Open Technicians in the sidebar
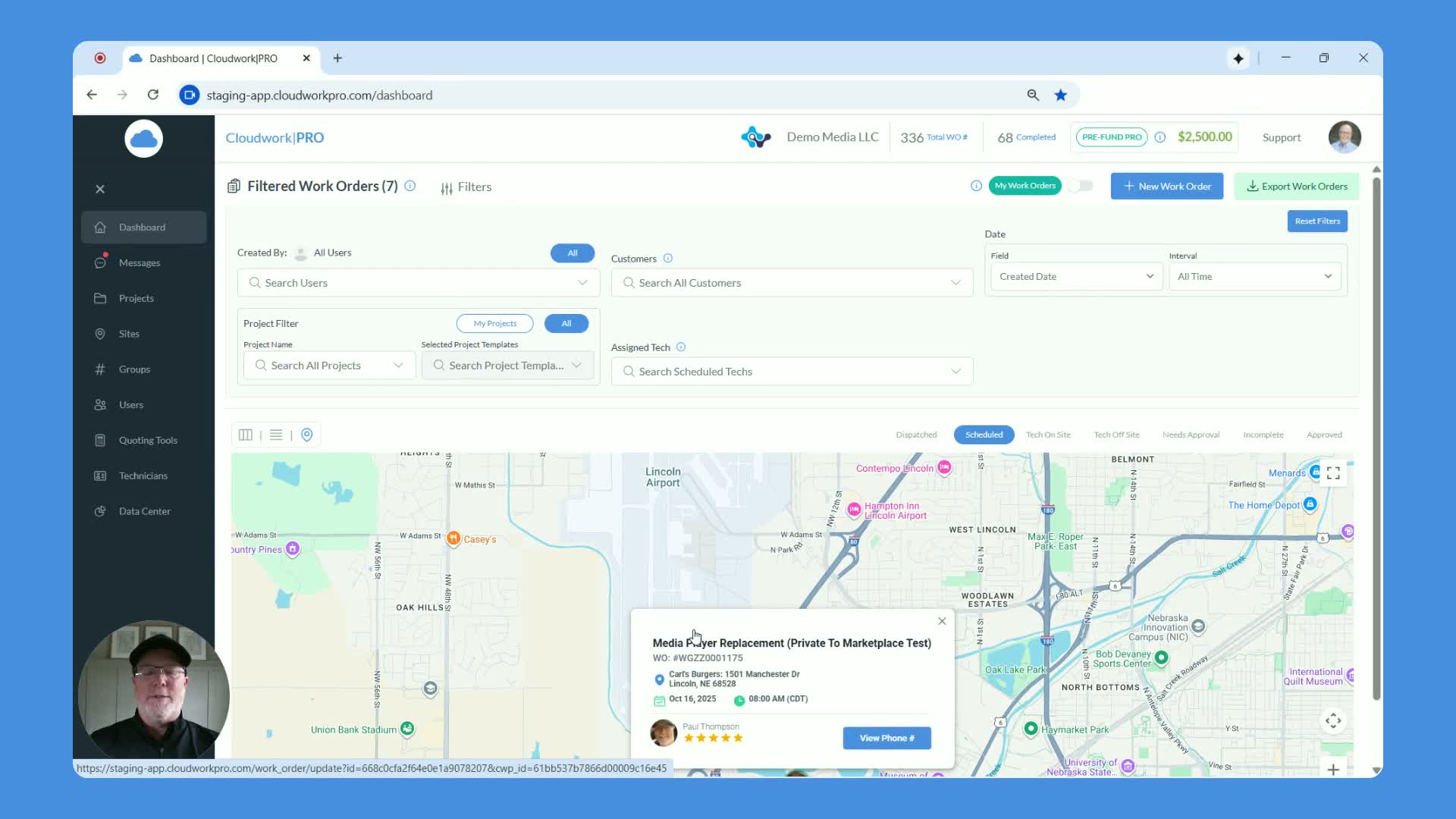The image size is (1456, 819). point(143,476)
